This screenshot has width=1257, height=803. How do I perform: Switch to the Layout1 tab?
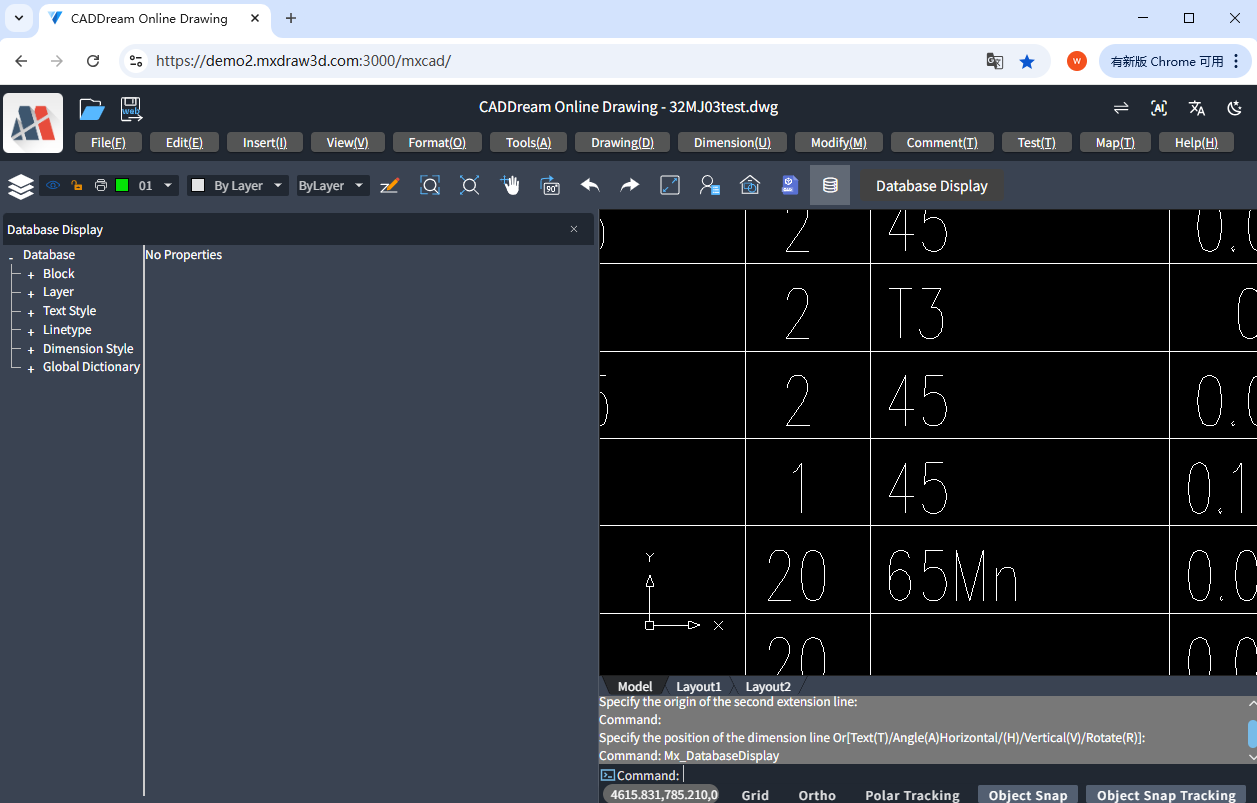click(698, 686)
